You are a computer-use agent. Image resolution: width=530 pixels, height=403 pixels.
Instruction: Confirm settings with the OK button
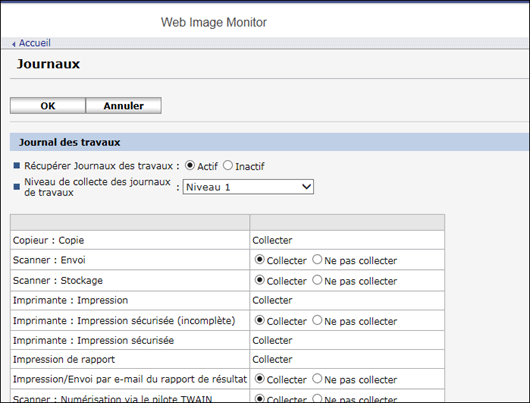click(48, 106)
